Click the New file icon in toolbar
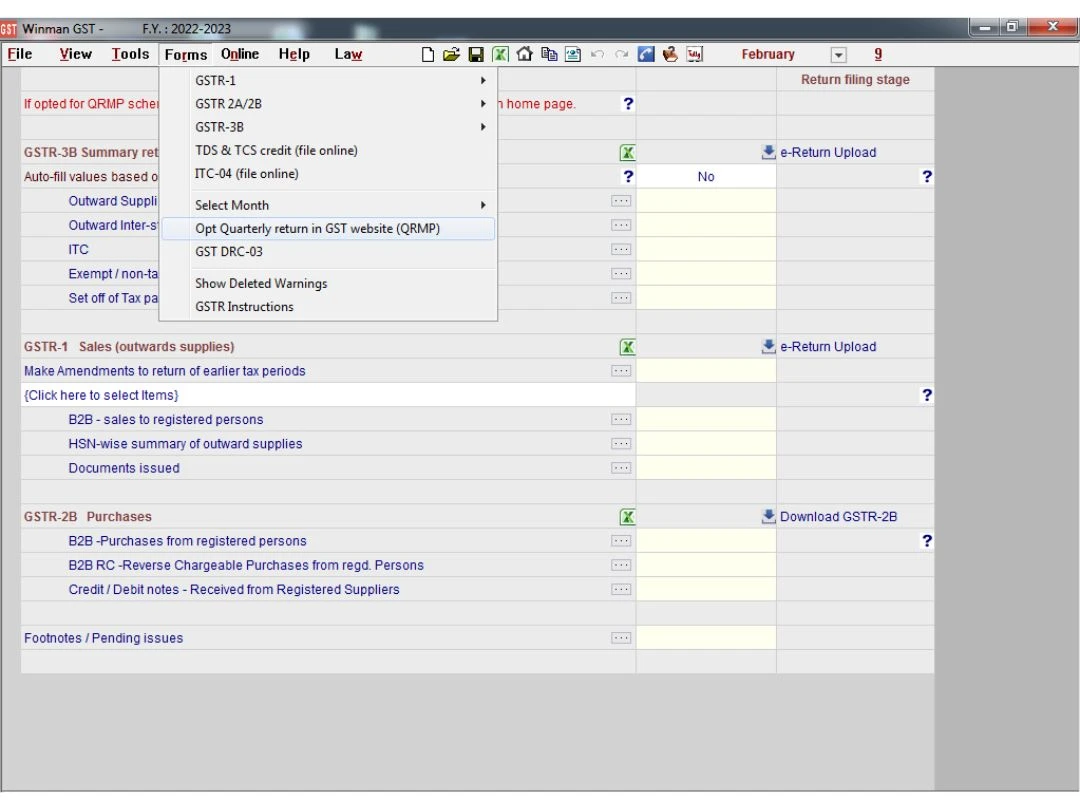 (x=428, y=55)
